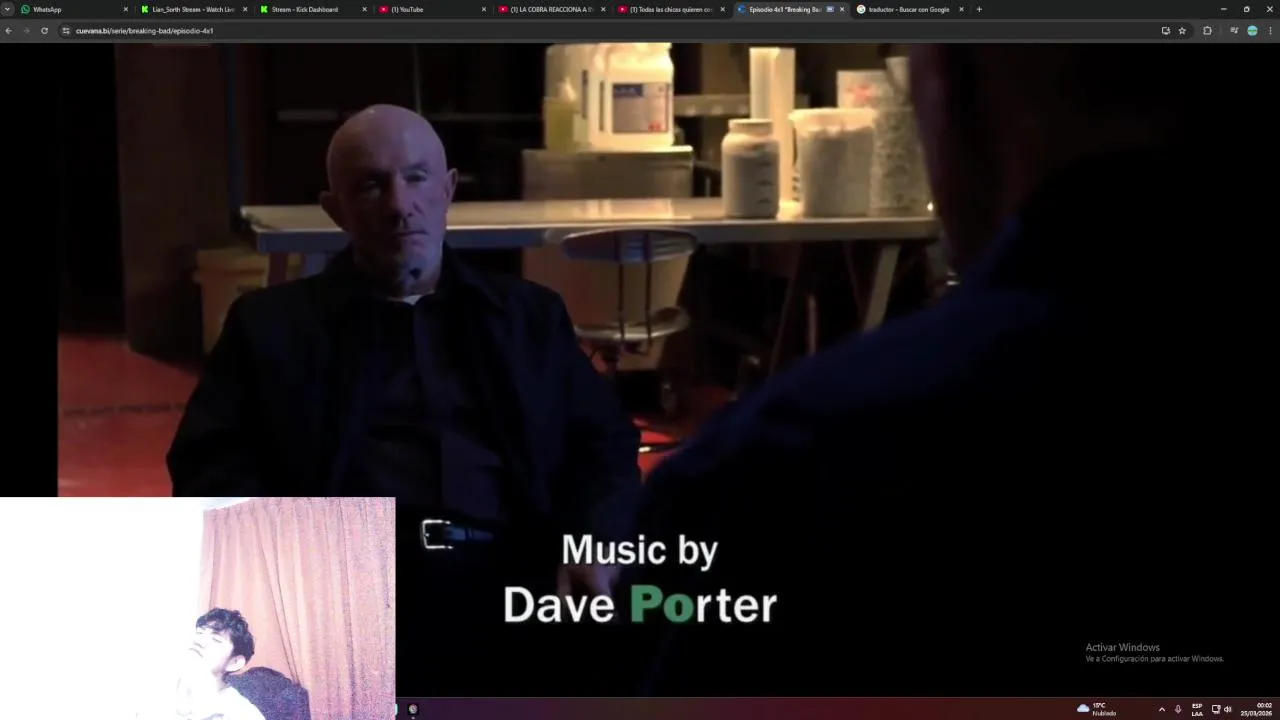Click the webcam overlay thumbnail
Viewport: 1280px width, 720px height.
coord(198,608)
